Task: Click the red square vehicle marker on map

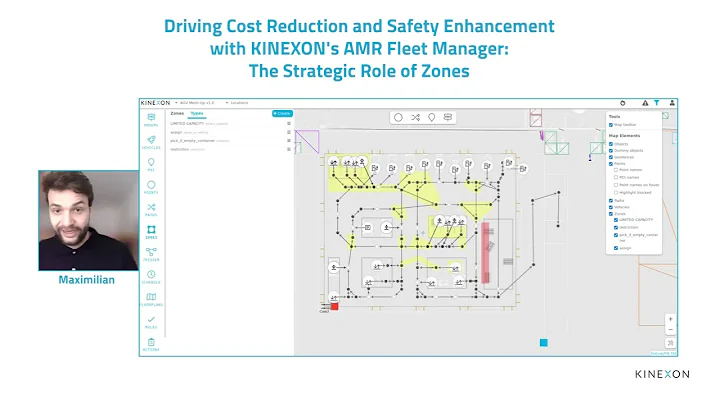Action: coord(334,306)
